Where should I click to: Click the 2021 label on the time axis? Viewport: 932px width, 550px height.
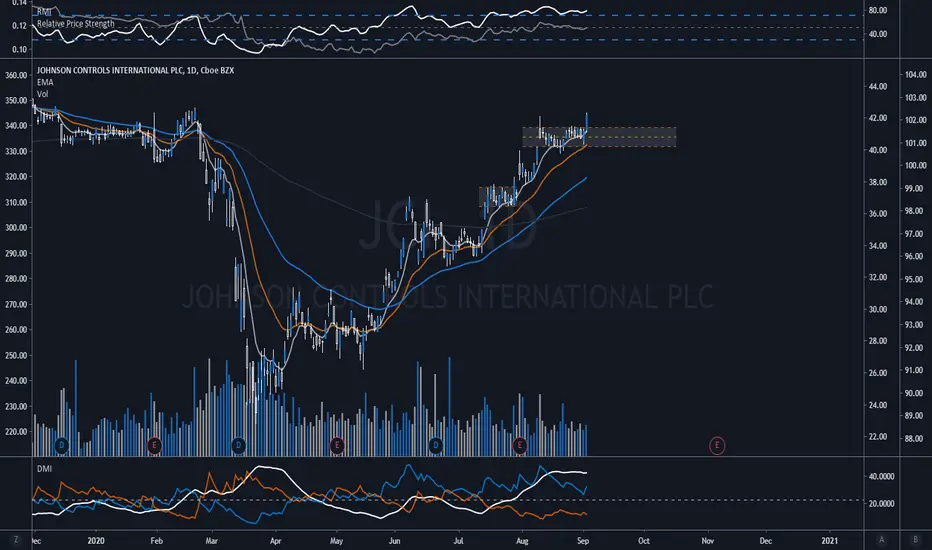tap(830, 540)
